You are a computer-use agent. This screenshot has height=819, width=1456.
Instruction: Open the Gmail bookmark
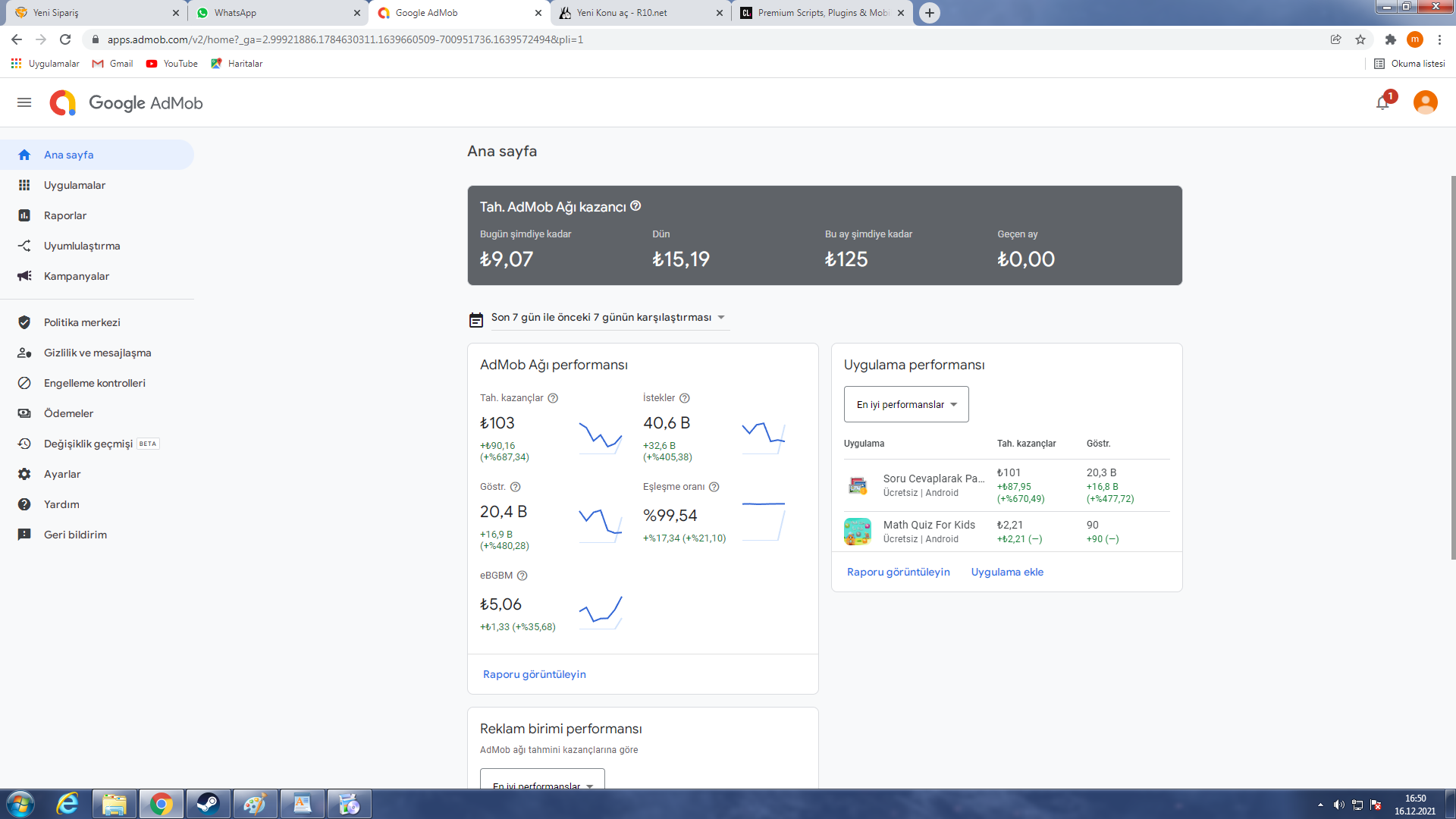click(x=112, y=64)
